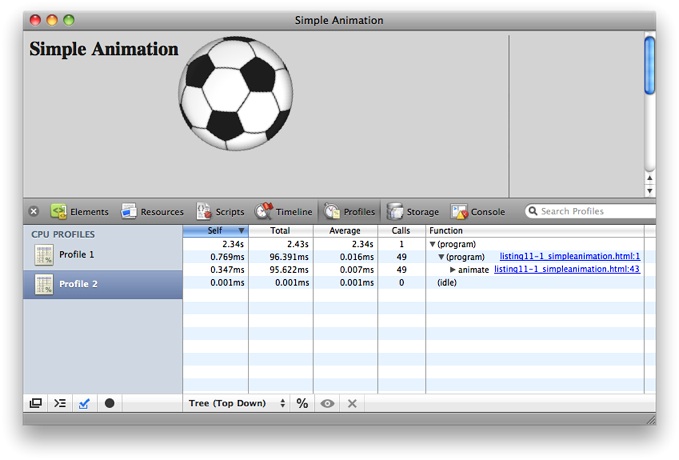The height and width of the screenshot is (460, 679).
Task: Click the Search Profiles field
Action: 595,212
